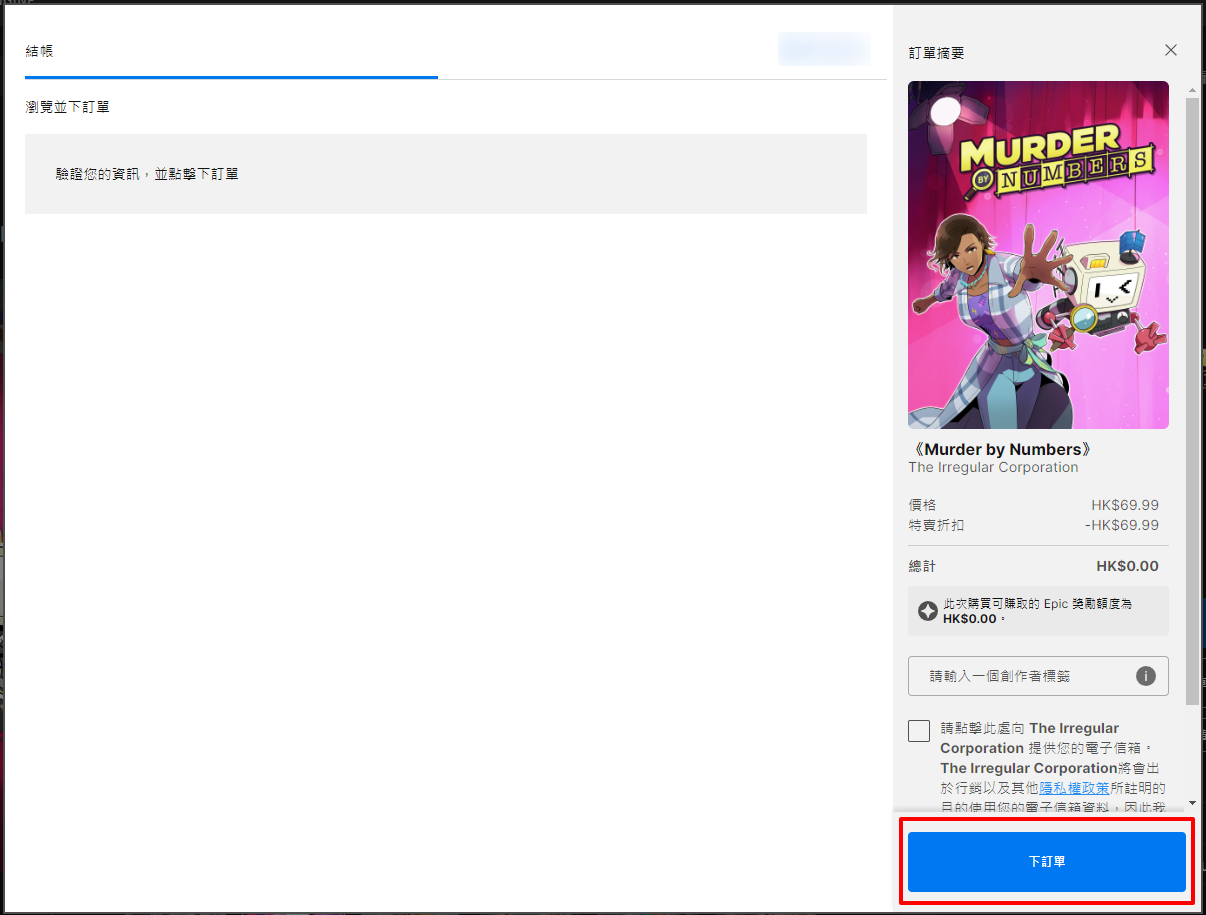Click the creator tag info icon
This screenshot has width=1206, height=915.
(x=1146, y=676)
